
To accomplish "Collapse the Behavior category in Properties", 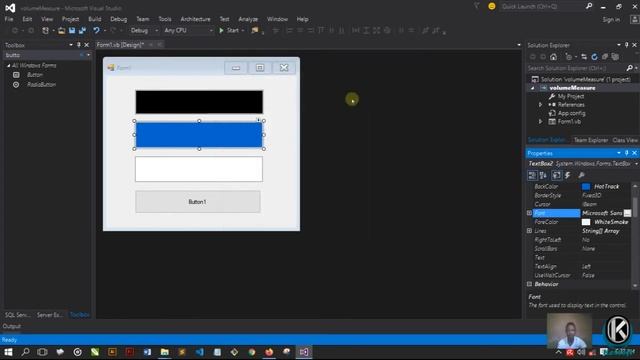I will pyautogui.click(x=529, y=284).
